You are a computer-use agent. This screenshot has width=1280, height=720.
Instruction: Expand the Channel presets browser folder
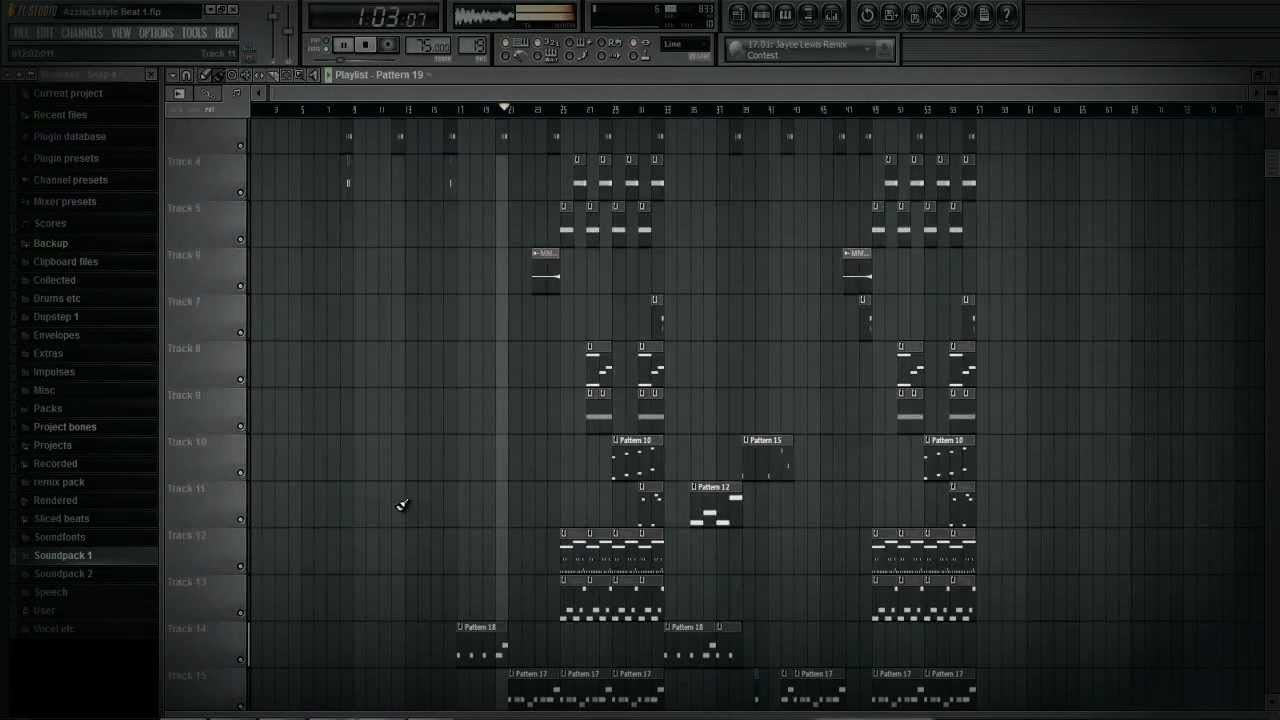(70, 180)
